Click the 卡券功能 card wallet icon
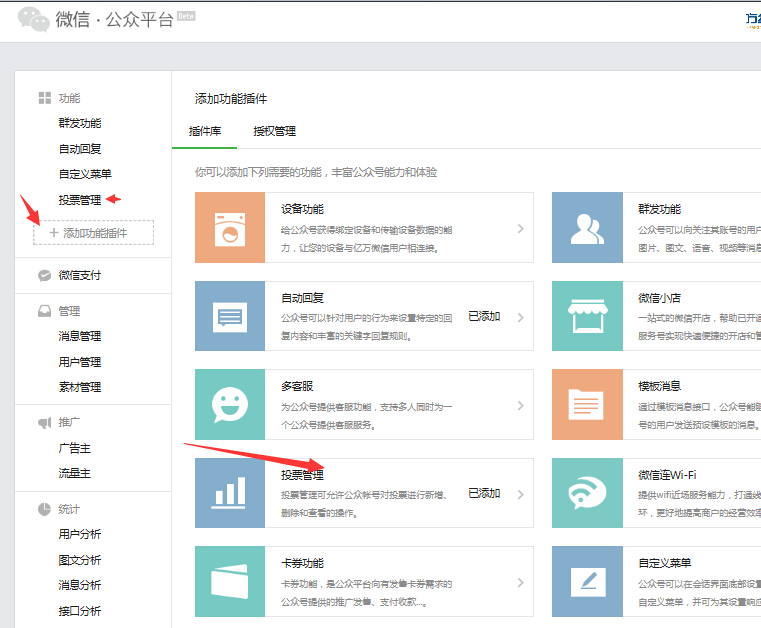Viewport: 761px width, 628px height. 230,581
